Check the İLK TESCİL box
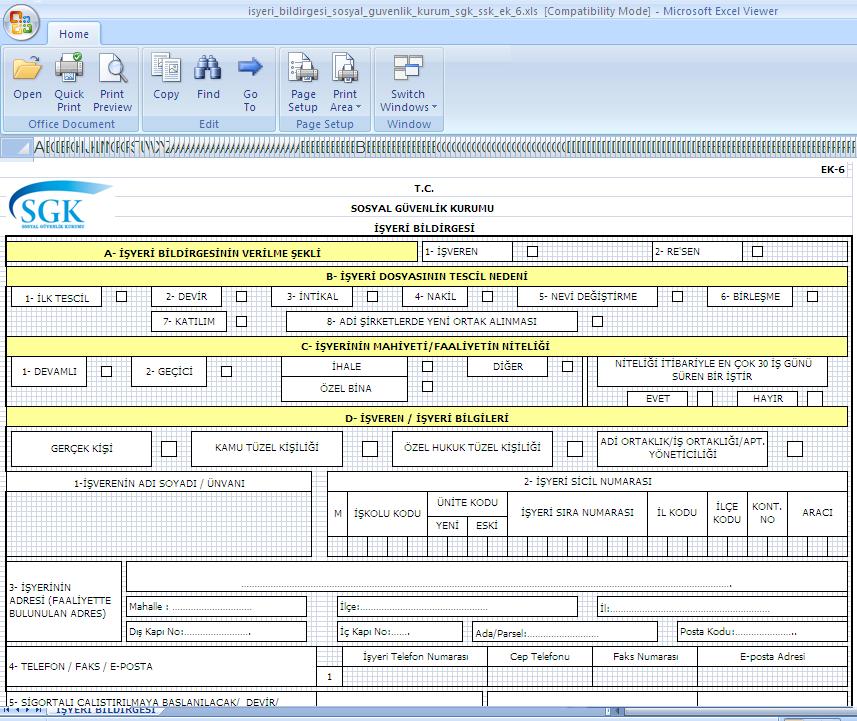This screenshot has height=721, width=857. tap(121, 296)
